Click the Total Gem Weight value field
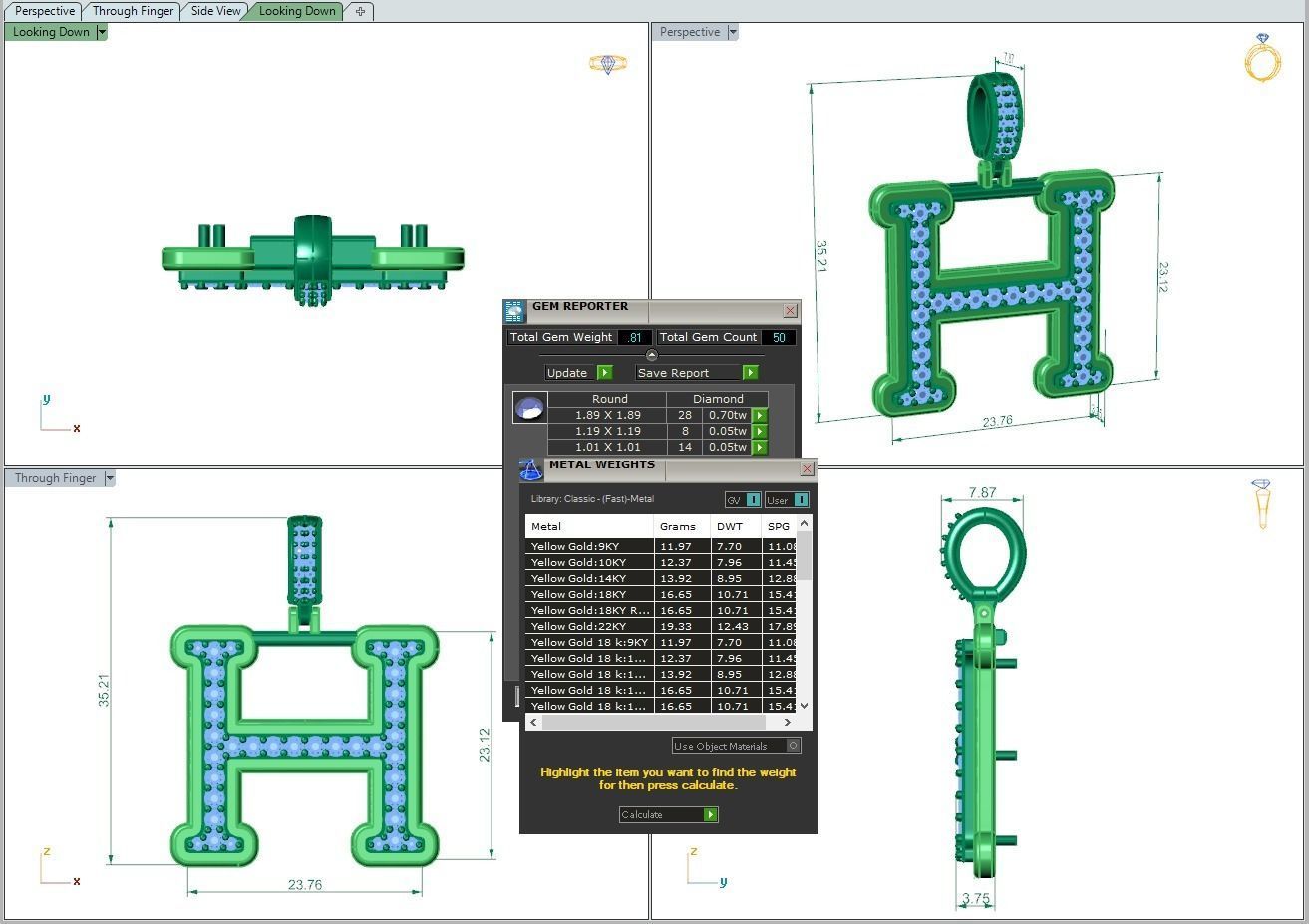 click(x=634, y=337)
